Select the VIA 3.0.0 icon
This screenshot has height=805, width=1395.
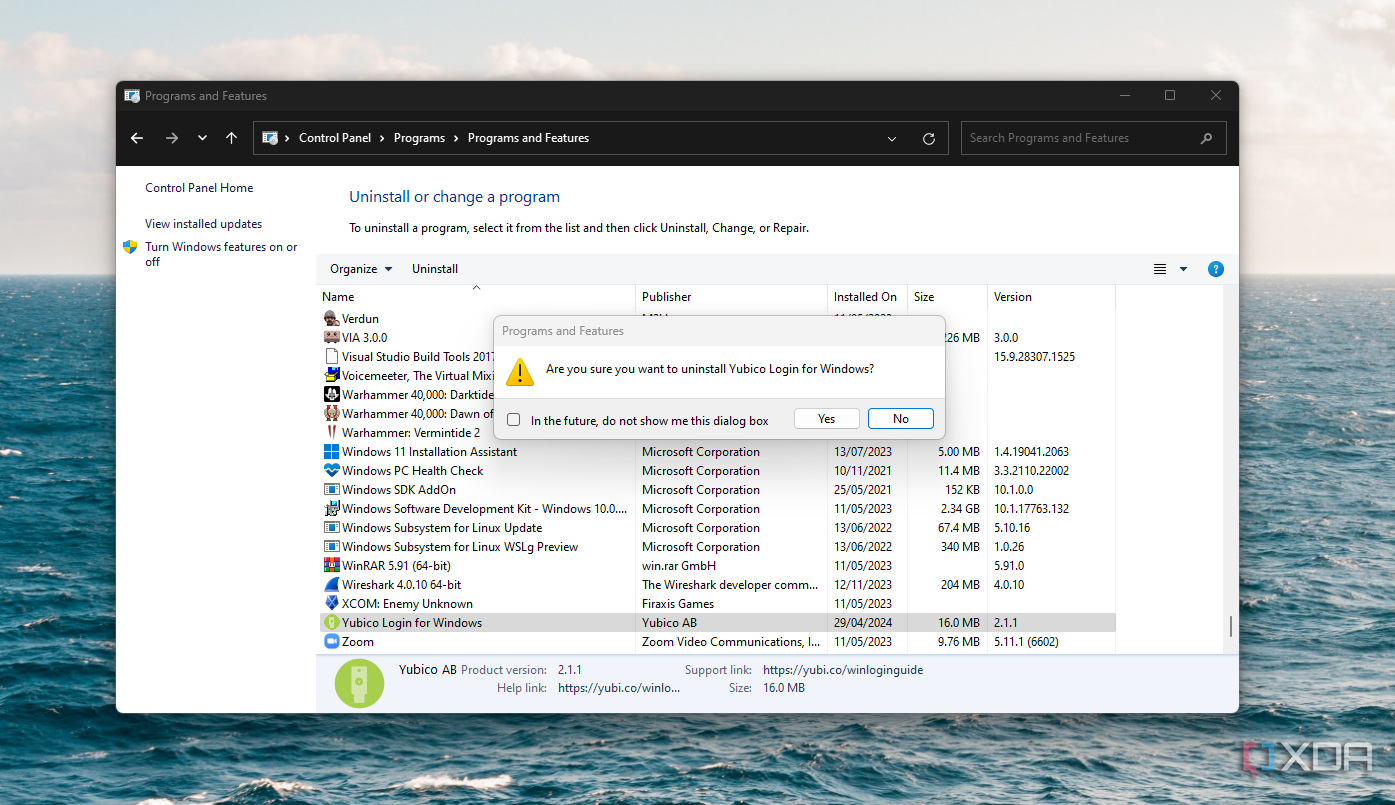[332, 338]
